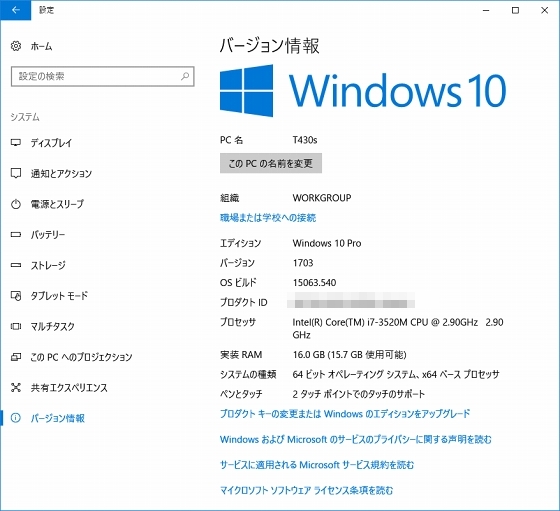Click the product key change or Windows edition upgrade link
Viewport: 560px width, 511px height.
(x=345, y=414)
